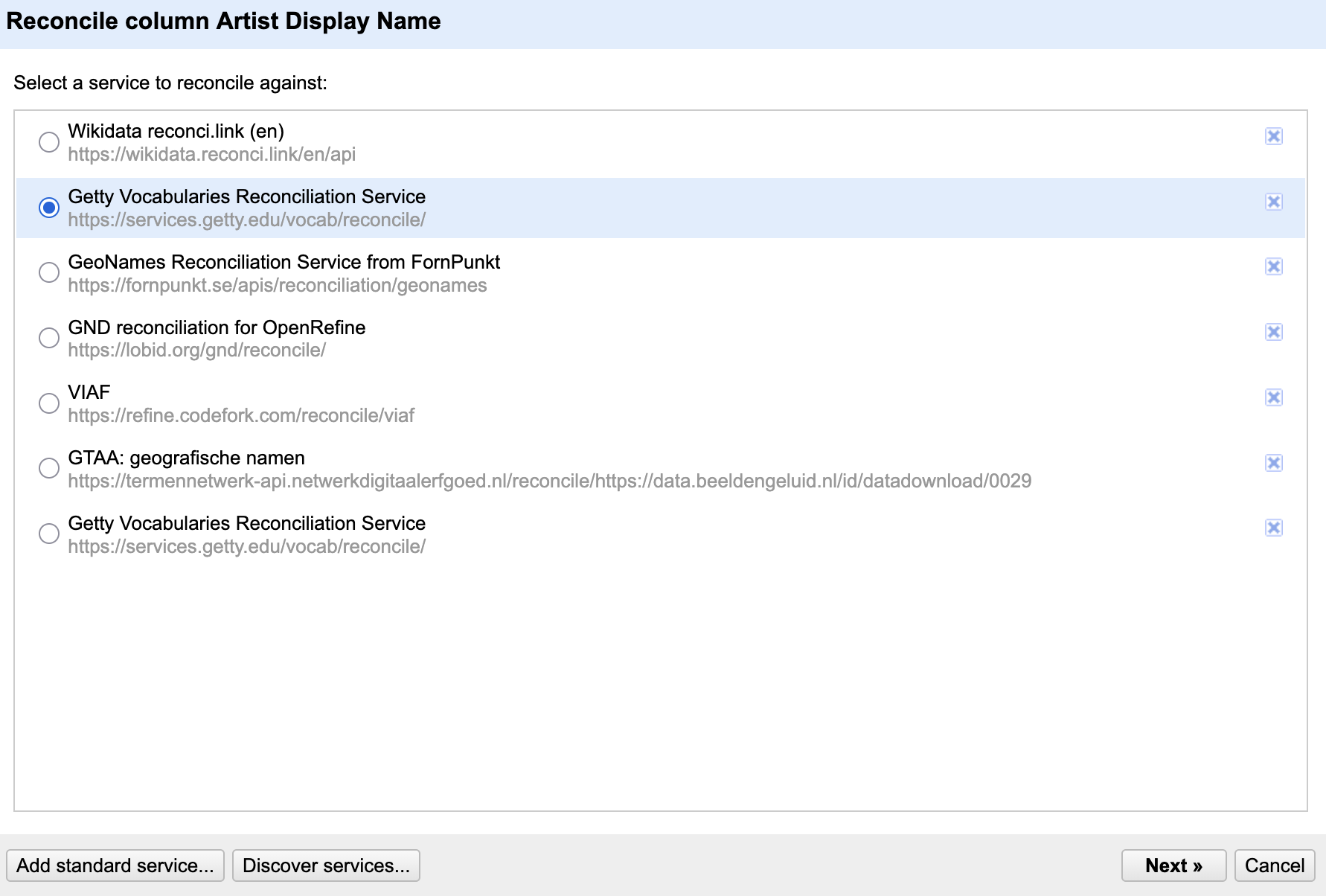
Task: Click the termennetwerk-api GTAA URL text
Action: coord(550,481)
